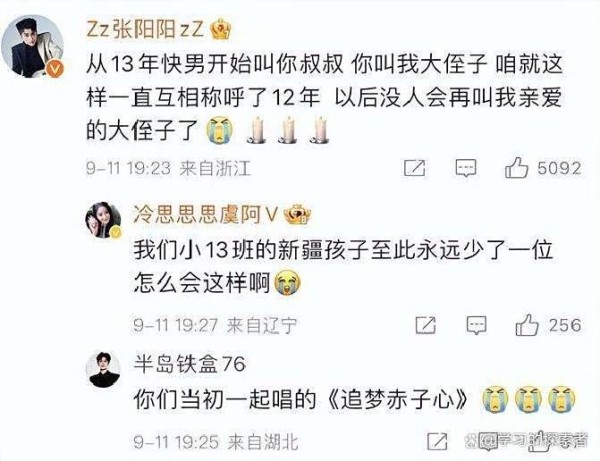Open 冷思思思虞阿V profile avatar
600x461 pixels.
tap(103, 220)
